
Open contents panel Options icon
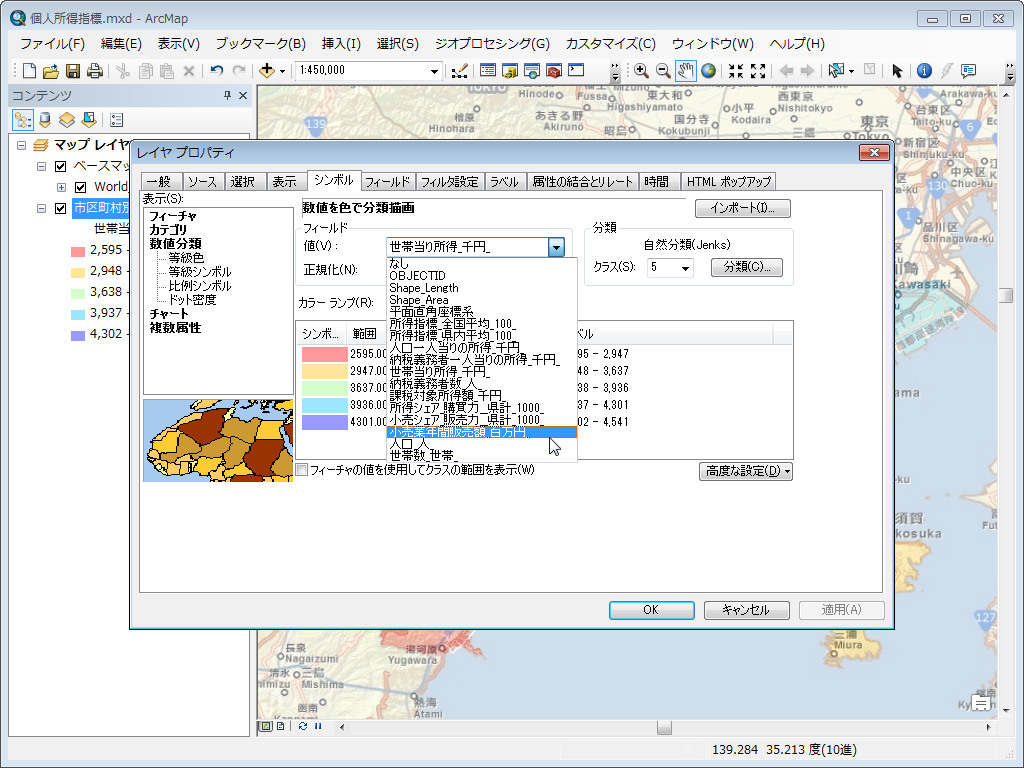click(116, 120)
